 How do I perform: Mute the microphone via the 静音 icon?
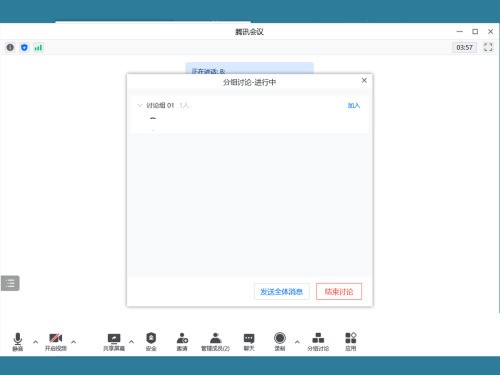click(x=18, y=341)
